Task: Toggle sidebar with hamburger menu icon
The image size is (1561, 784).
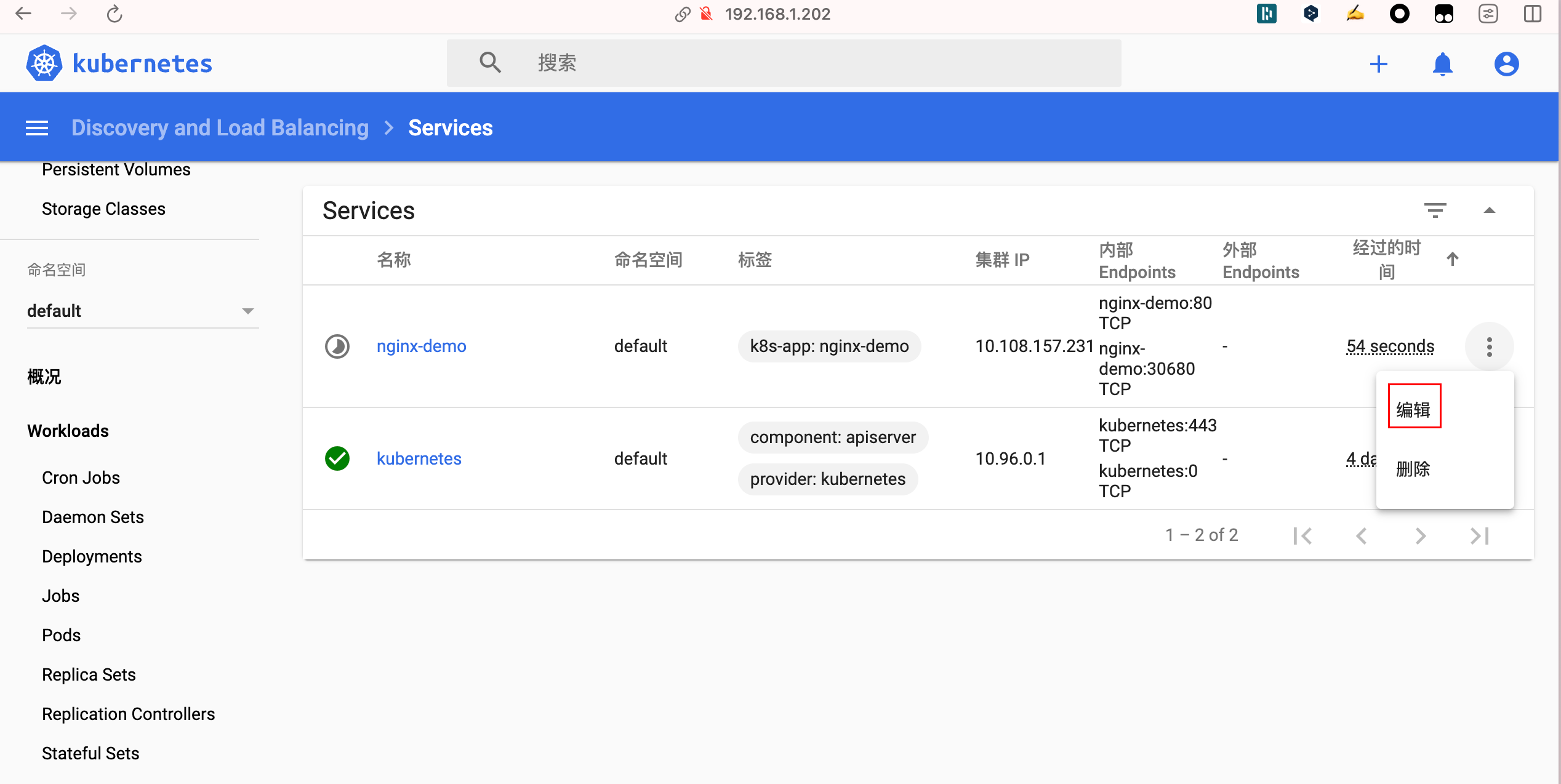Action: coord(37,128)
